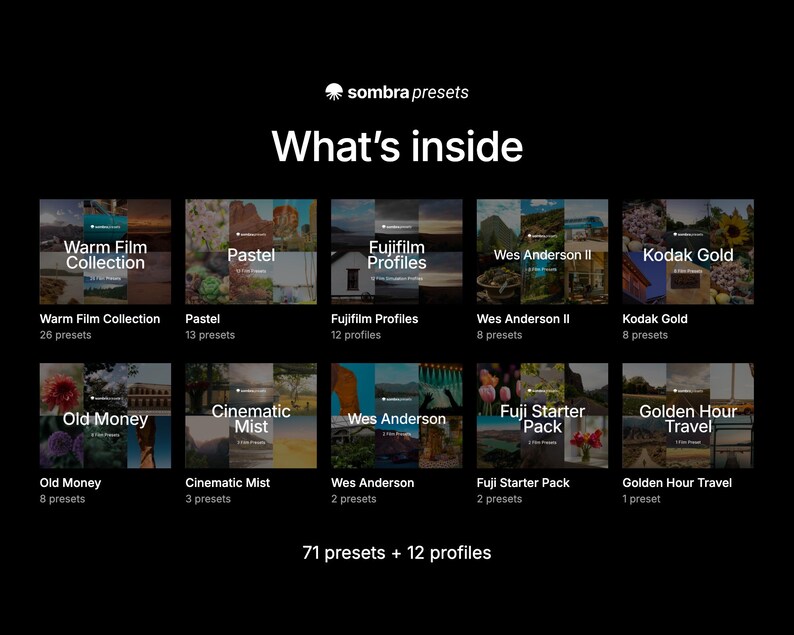Click the 13 presets count label
Image resolution: width=794 pixels, height=635 pixels.
(210, 335)
